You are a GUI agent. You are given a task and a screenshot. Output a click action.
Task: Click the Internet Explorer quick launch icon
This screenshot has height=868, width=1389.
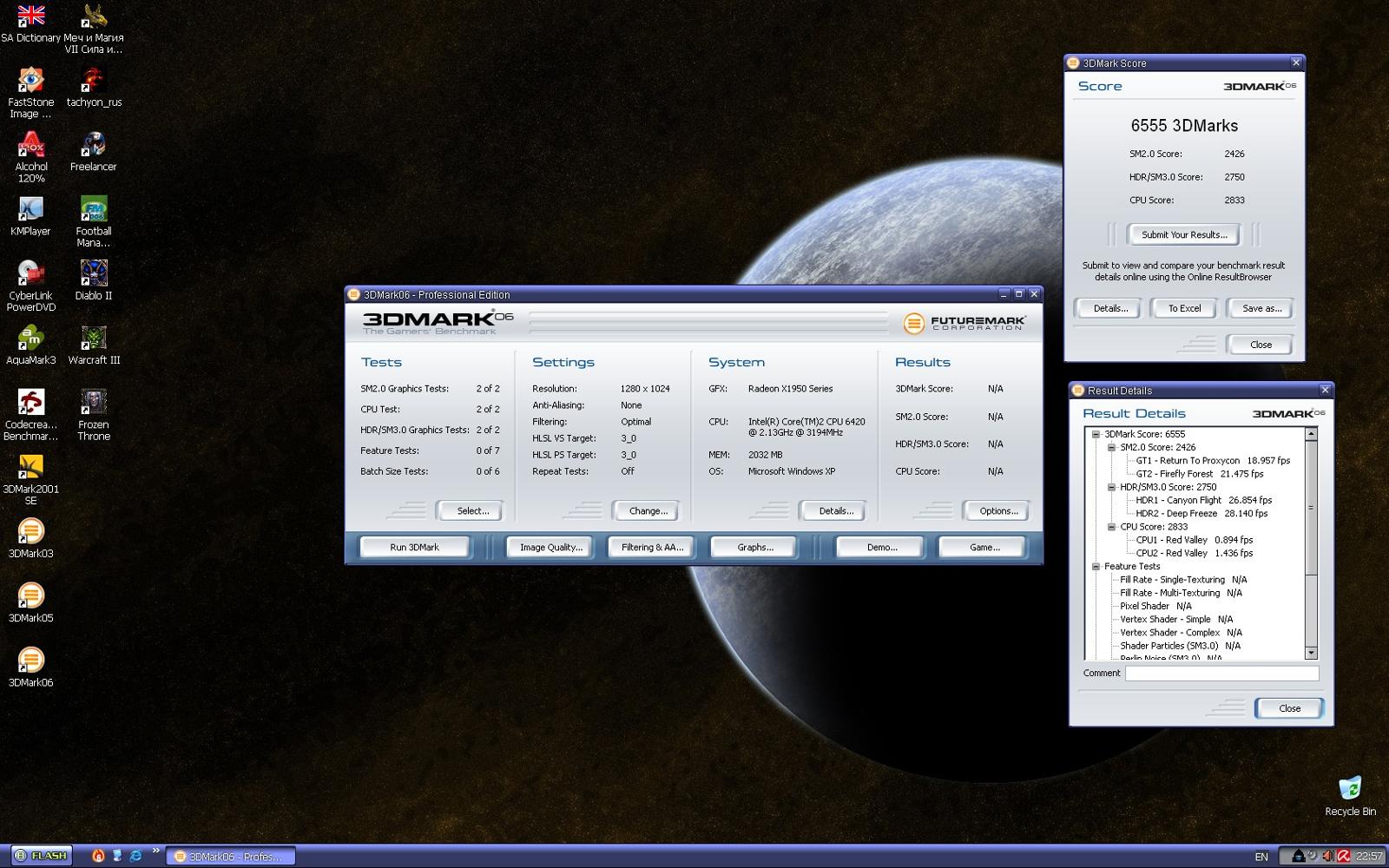[135, 856]
